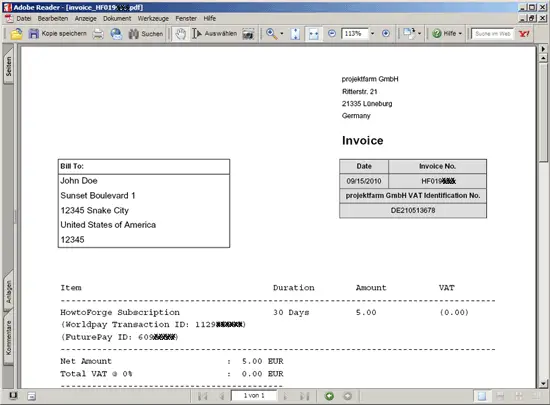This screenshot has height=405, width=550.
Task: Click Net Amount label
Action: pos(86,361)
